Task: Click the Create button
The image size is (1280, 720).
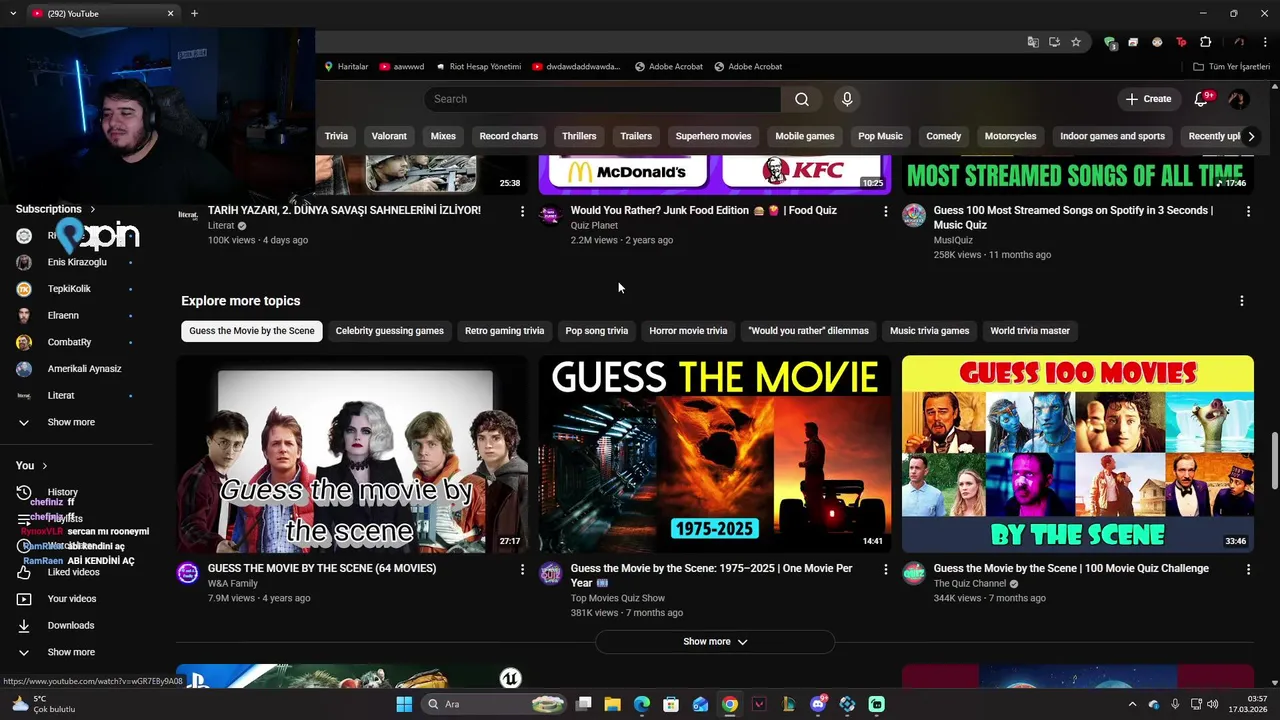Action: coord(1148,99)
